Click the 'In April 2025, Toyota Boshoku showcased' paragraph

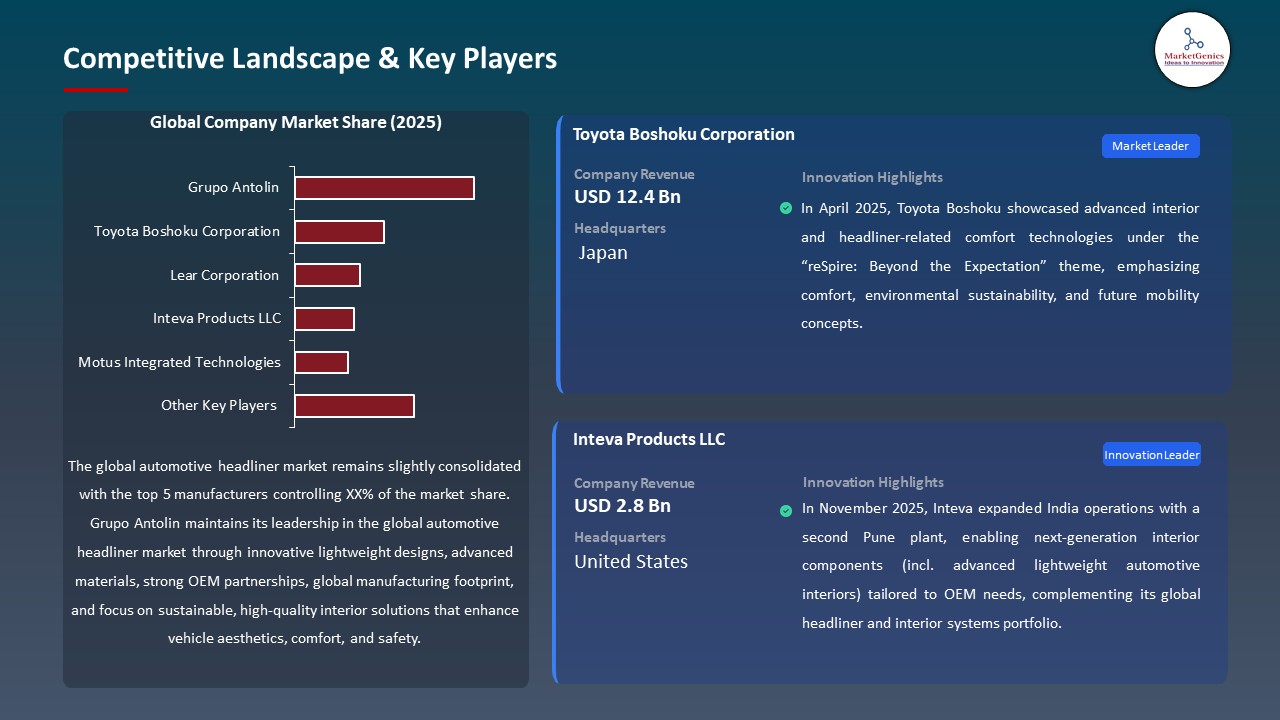1000,266
